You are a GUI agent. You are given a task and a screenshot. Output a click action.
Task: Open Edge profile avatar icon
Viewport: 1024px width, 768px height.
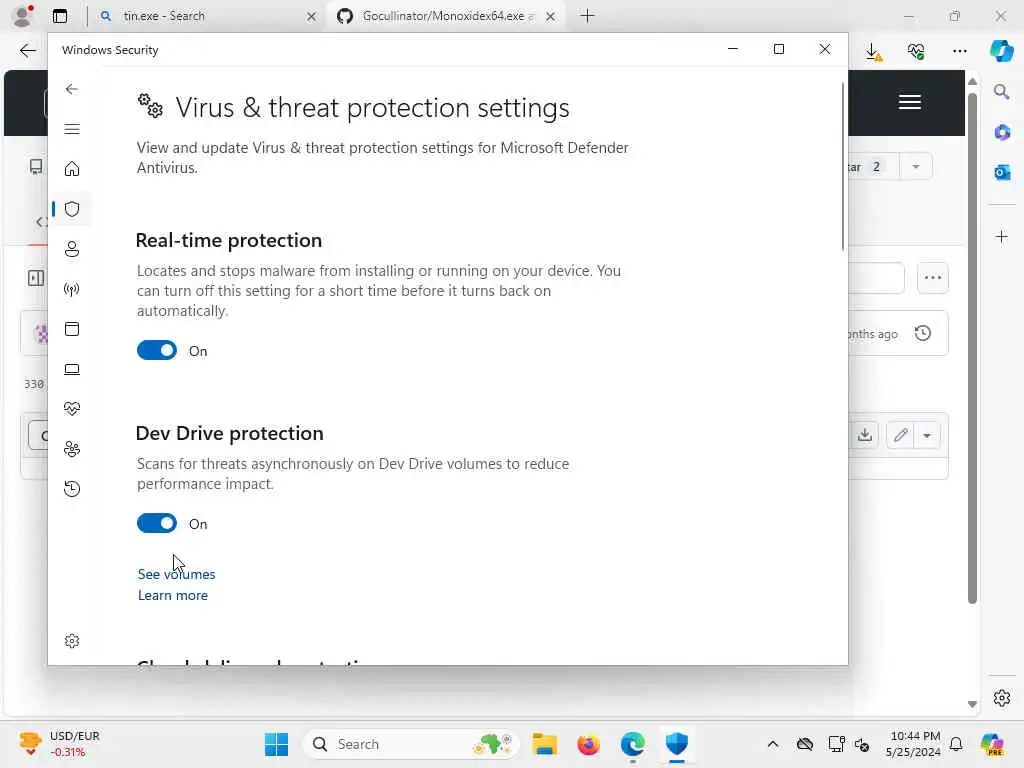[23, 15]
